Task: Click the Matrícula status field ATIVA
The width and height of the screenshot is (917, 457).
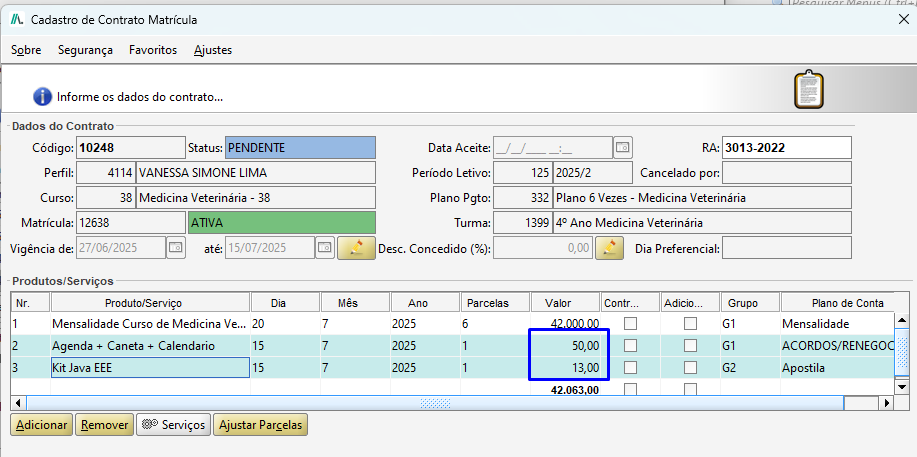Action: pyautogui.click(x=282, y=223)
